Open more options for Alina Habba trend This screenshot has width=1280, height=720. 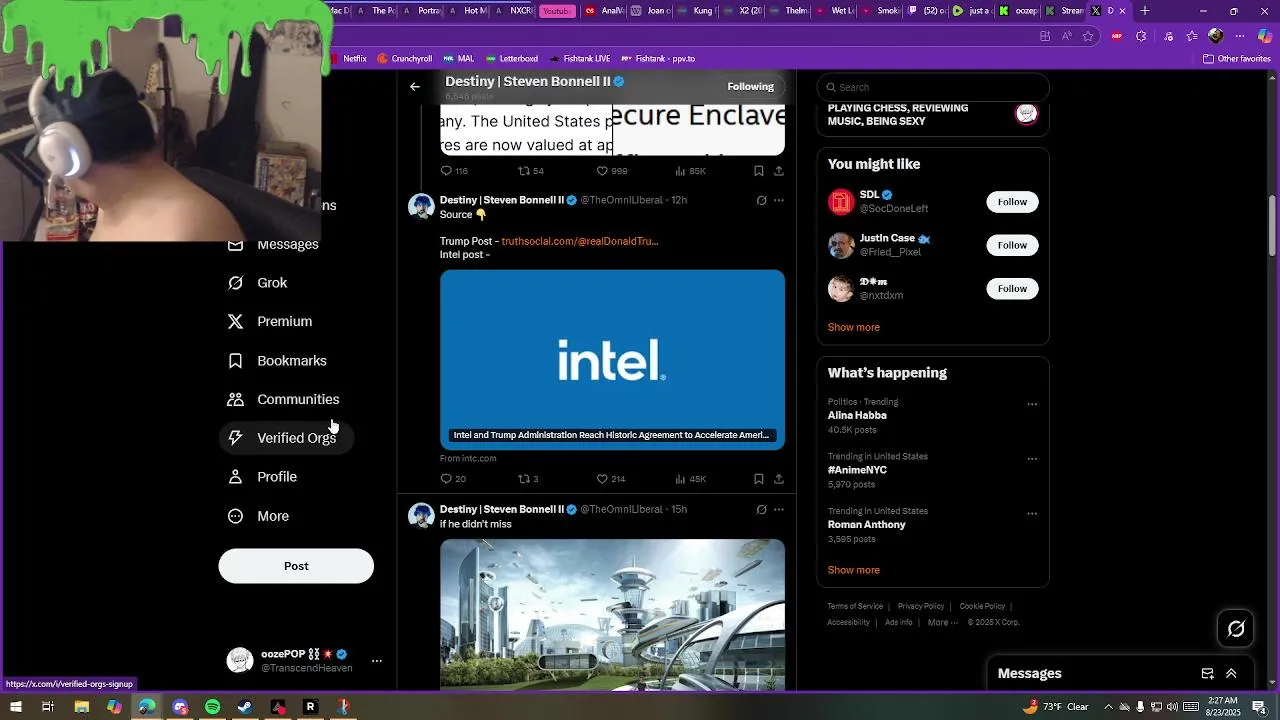pos(1032,405)
